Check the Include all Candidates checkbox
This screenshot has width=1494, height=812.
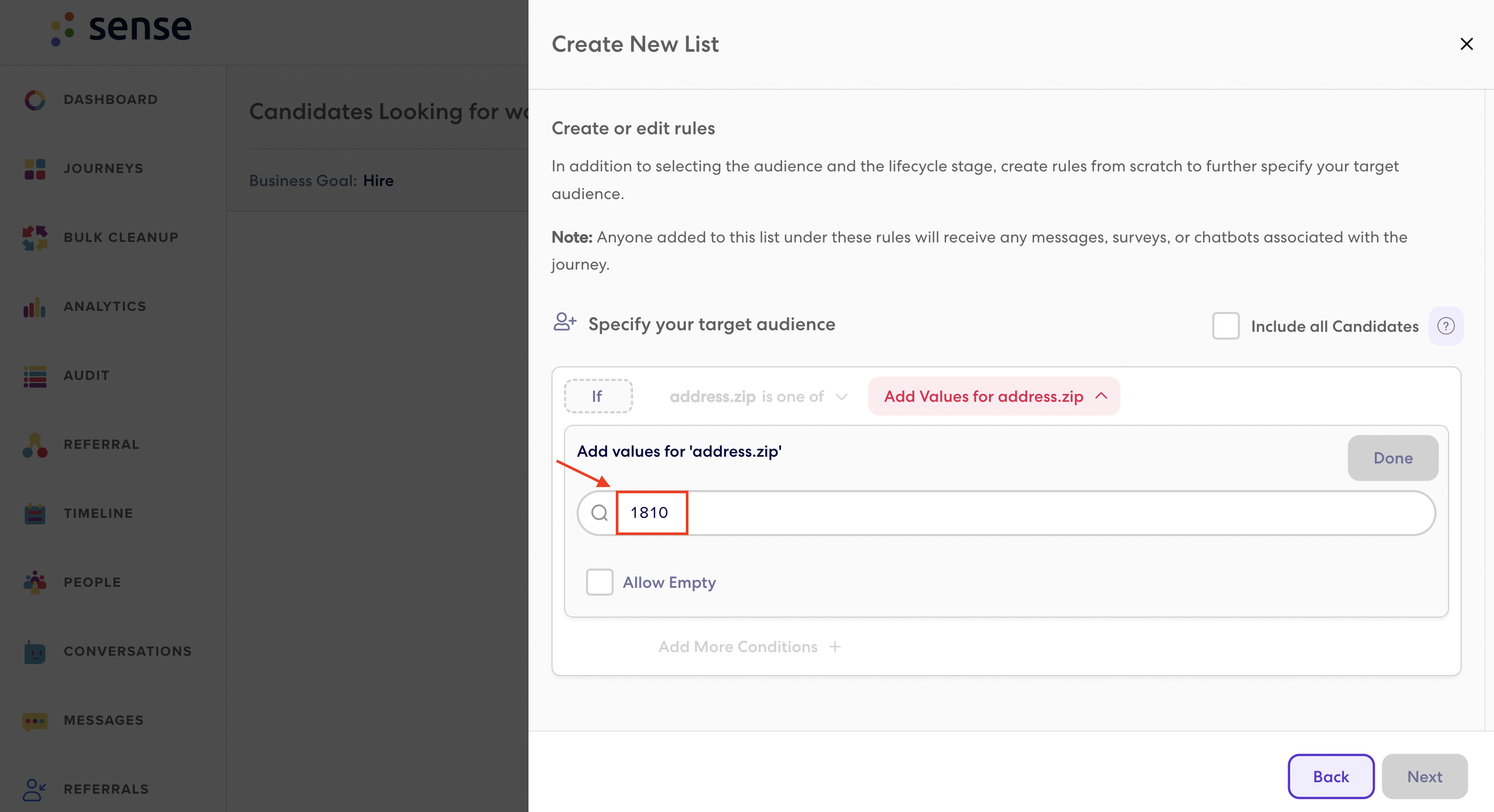tap(1226, 326)
